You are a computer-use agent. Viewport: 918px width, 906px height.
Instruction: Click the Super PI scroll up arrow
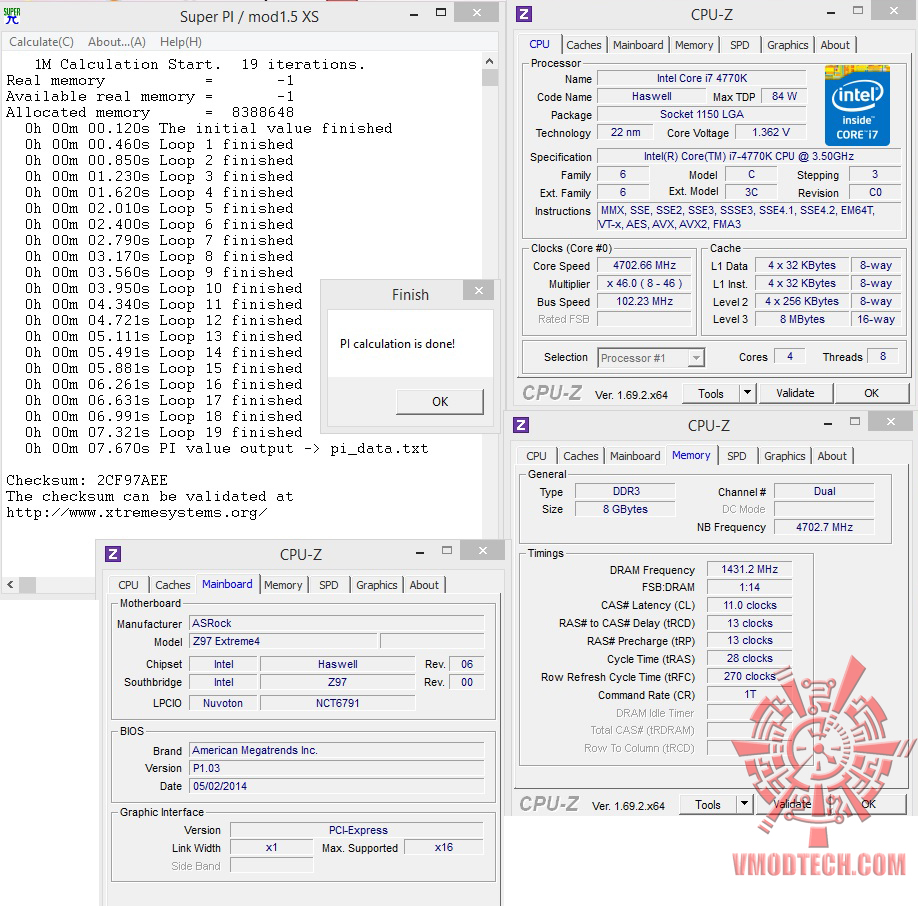coord(489,61)
